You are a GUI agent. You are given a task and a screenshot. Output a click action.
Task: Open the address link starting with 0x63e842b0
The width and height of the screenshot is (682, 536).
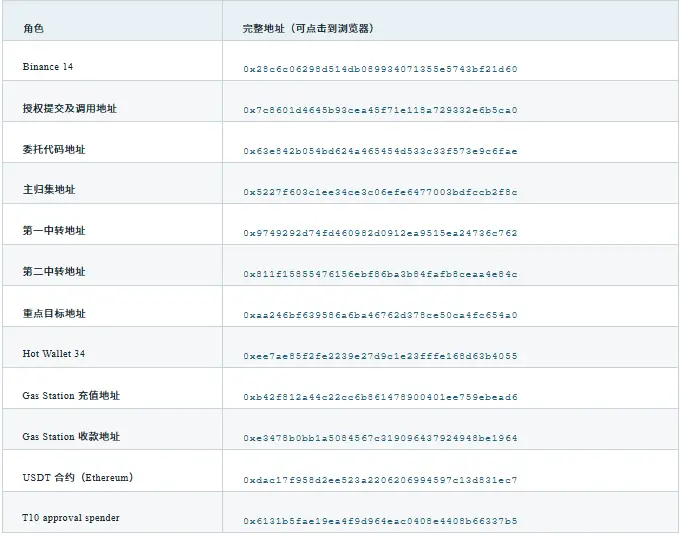click(x=380, y=151)
